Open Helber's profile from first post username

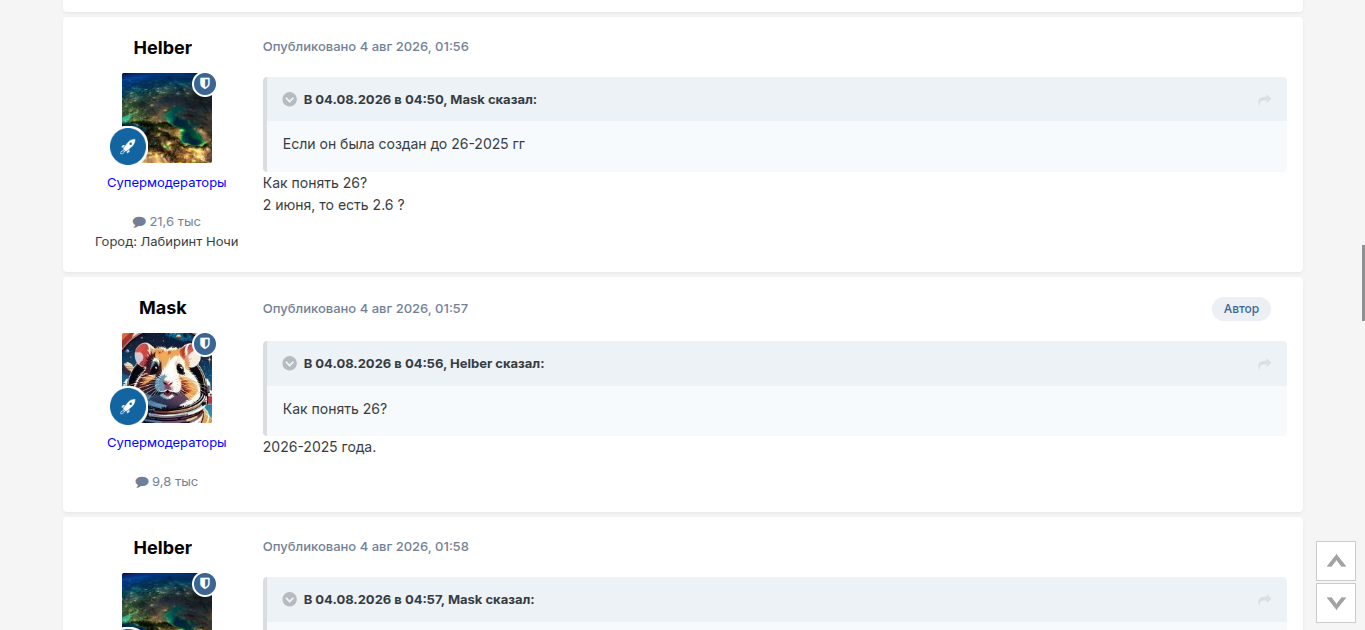pyautogui.click(x=163, y=48)
